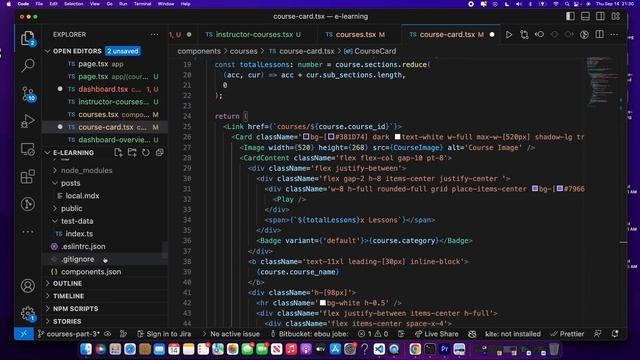The image size is (640, 360).
Task: Click New File icon in E-LEARNING header
Action: (x=118, y=152)
